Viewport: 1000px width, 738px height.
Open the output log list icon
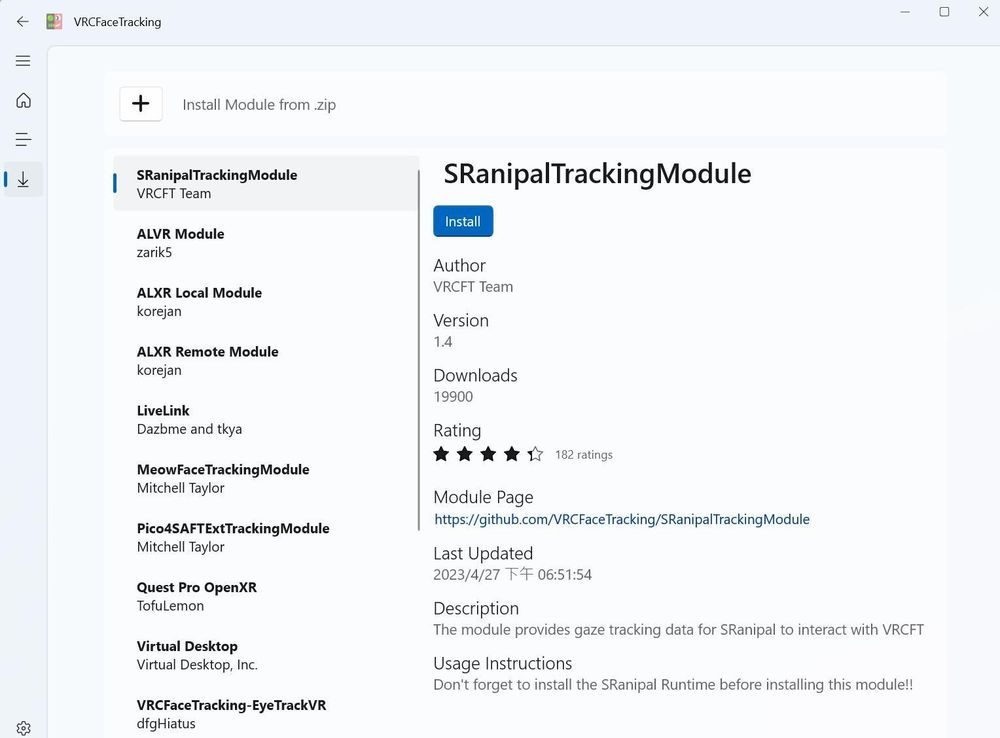[23, 140]
